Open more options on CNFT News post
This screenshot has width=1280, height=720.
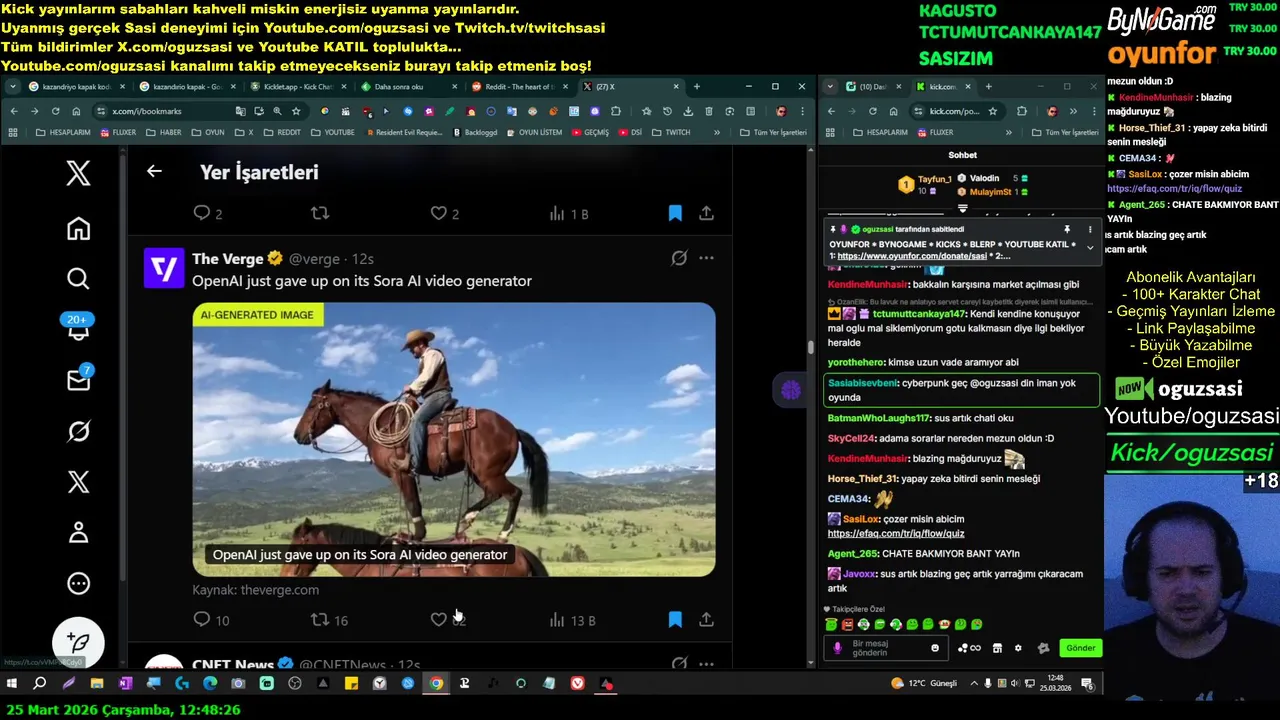706,663
